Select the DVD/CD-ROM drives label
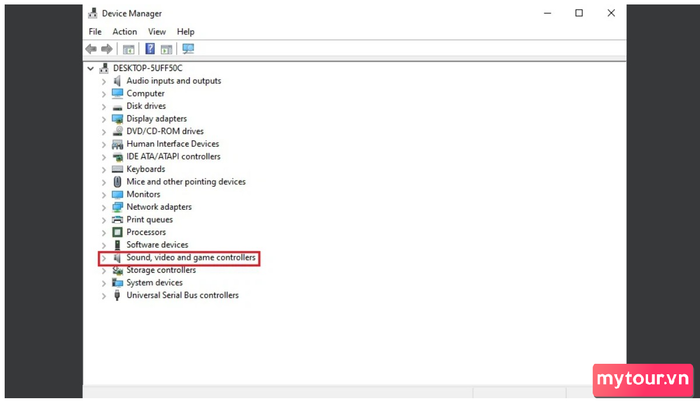The height and width of the screenshot is (405, 700). click(x=165, y=131)
